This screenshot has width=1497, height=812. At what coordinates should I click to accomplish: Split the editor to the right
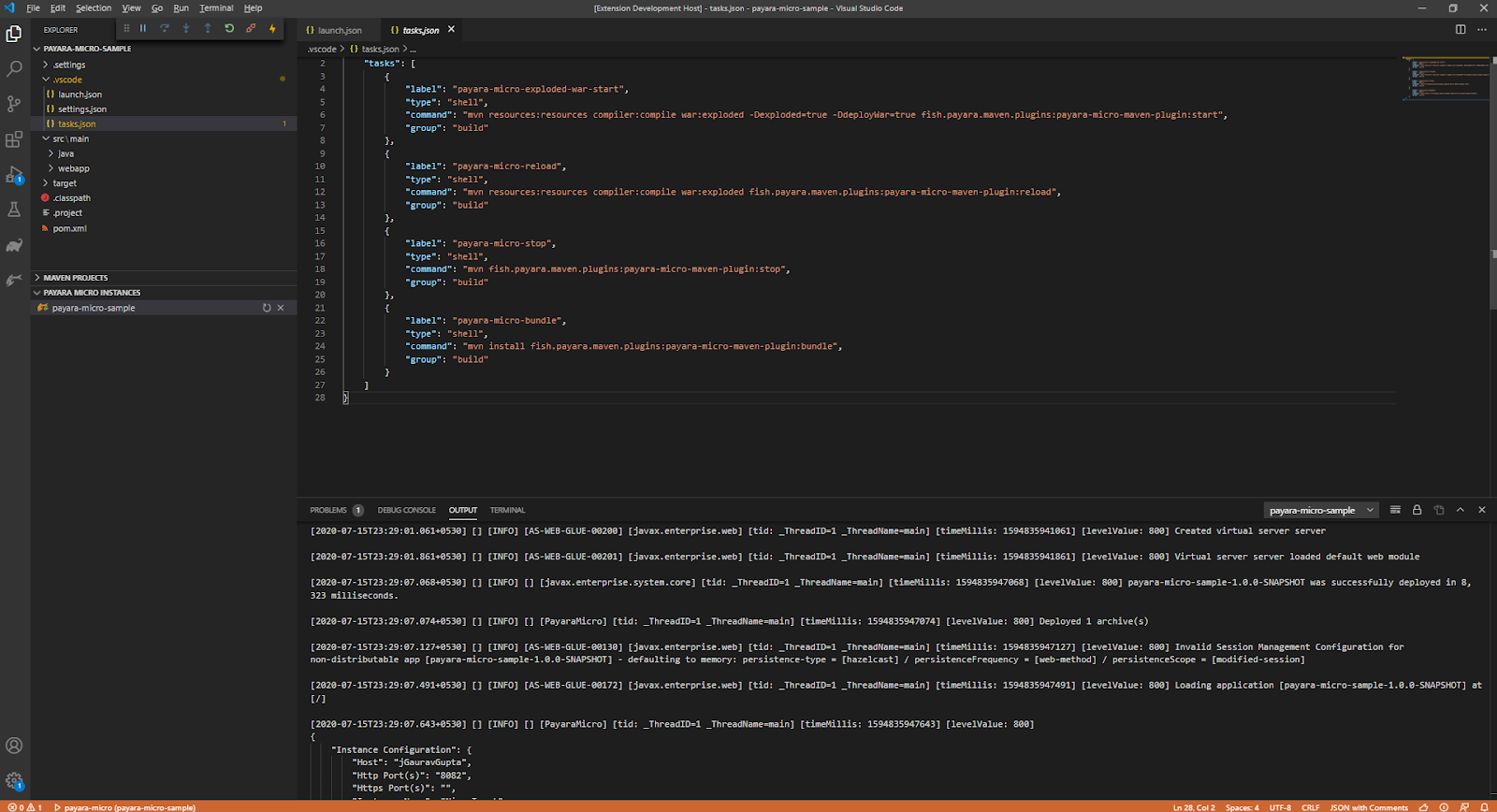[1461, 30]
